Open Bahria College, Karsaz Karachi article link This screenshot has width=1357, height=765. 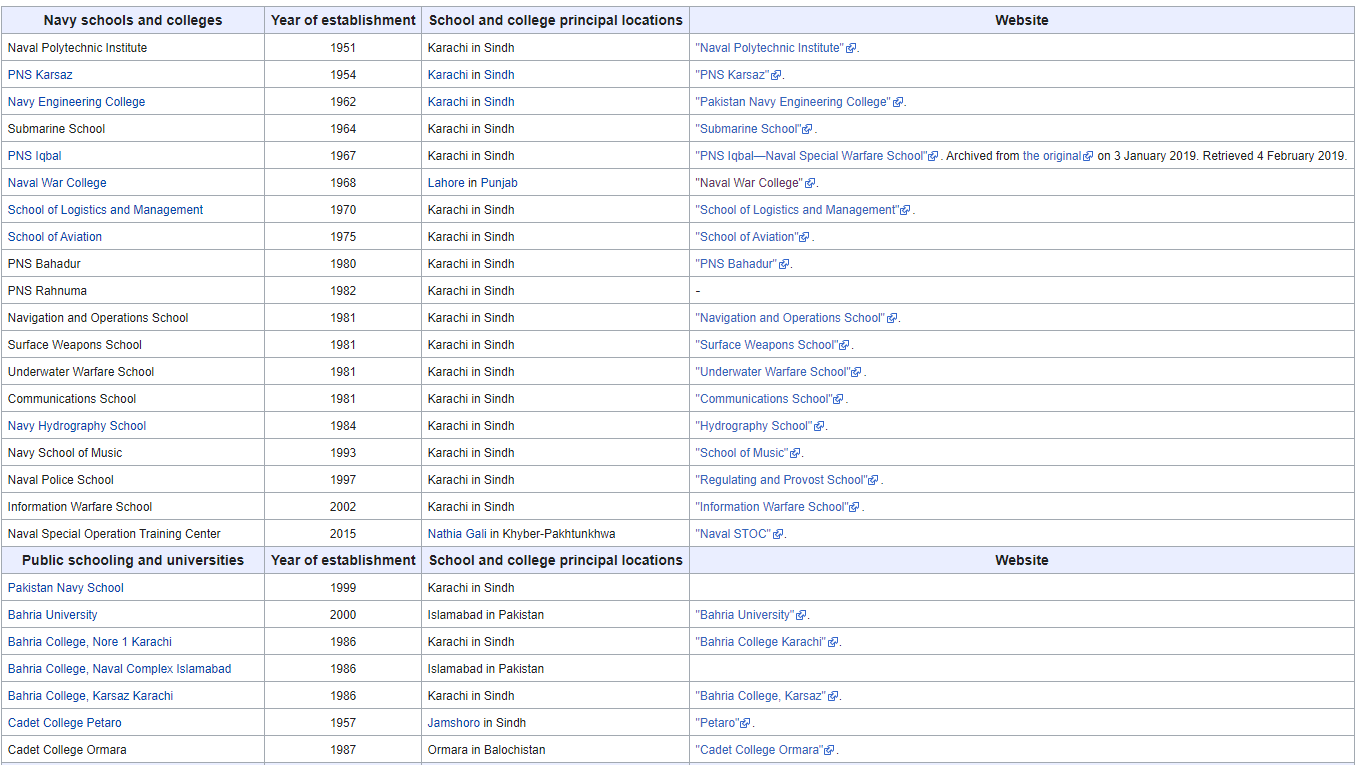click(x=90, y=696)
